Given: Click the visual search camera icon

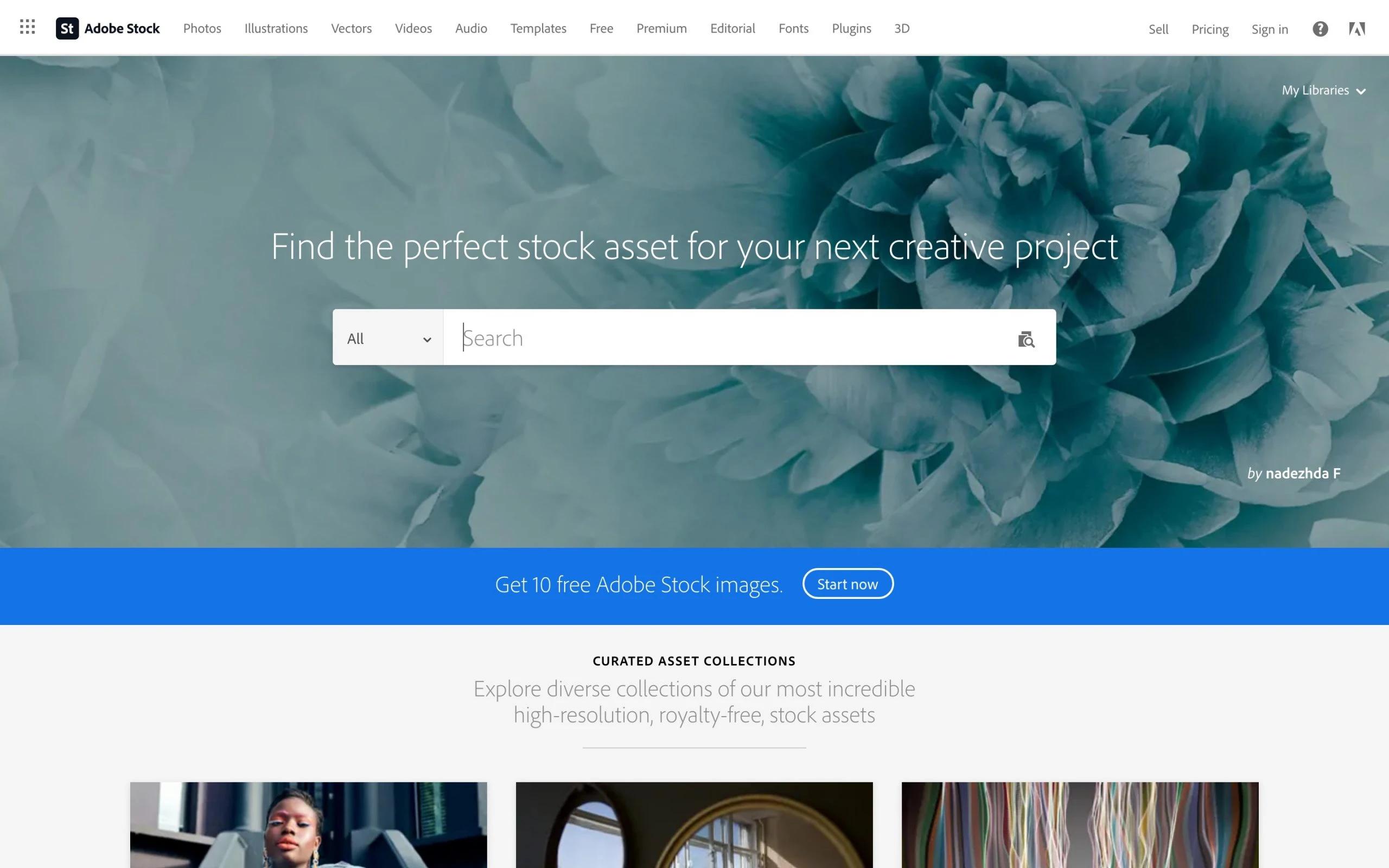Looking at the screenshot, I should [x=1025, y=339].
